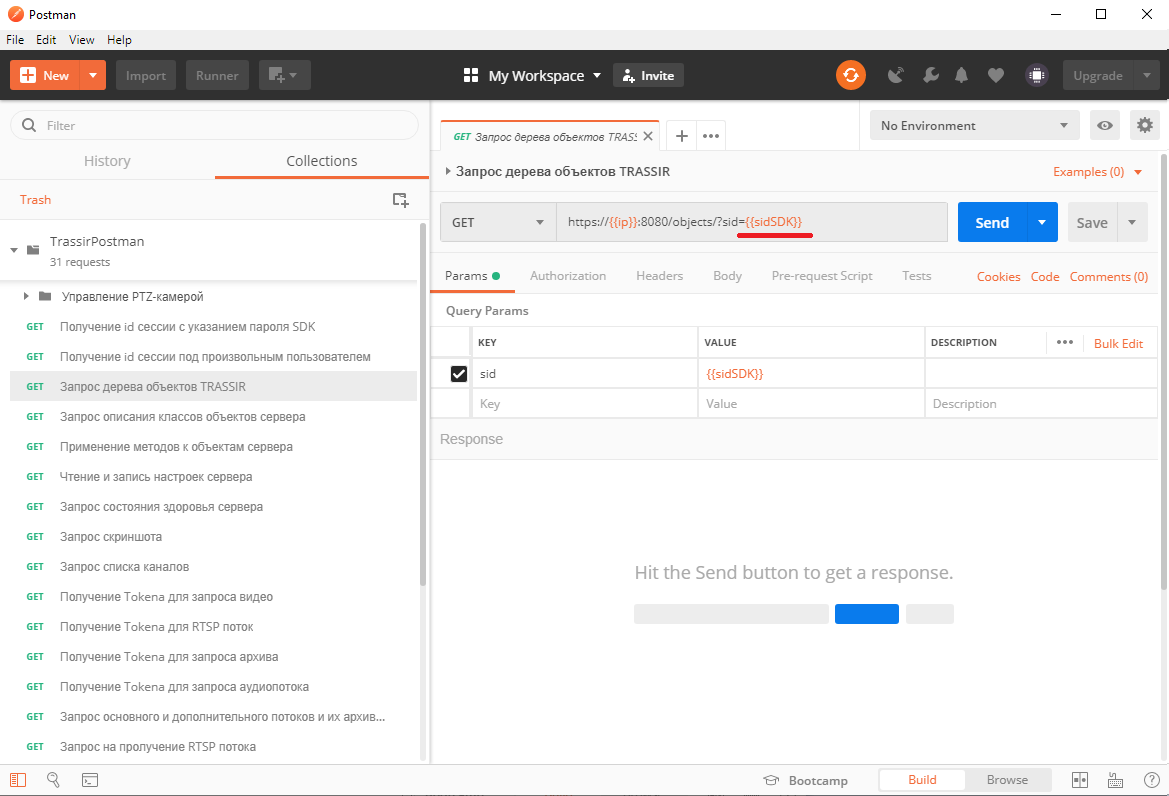This screenshot has height=796, width=1169.
Task: Switch to Pre-request Script tab
Action: click(822, 276)
